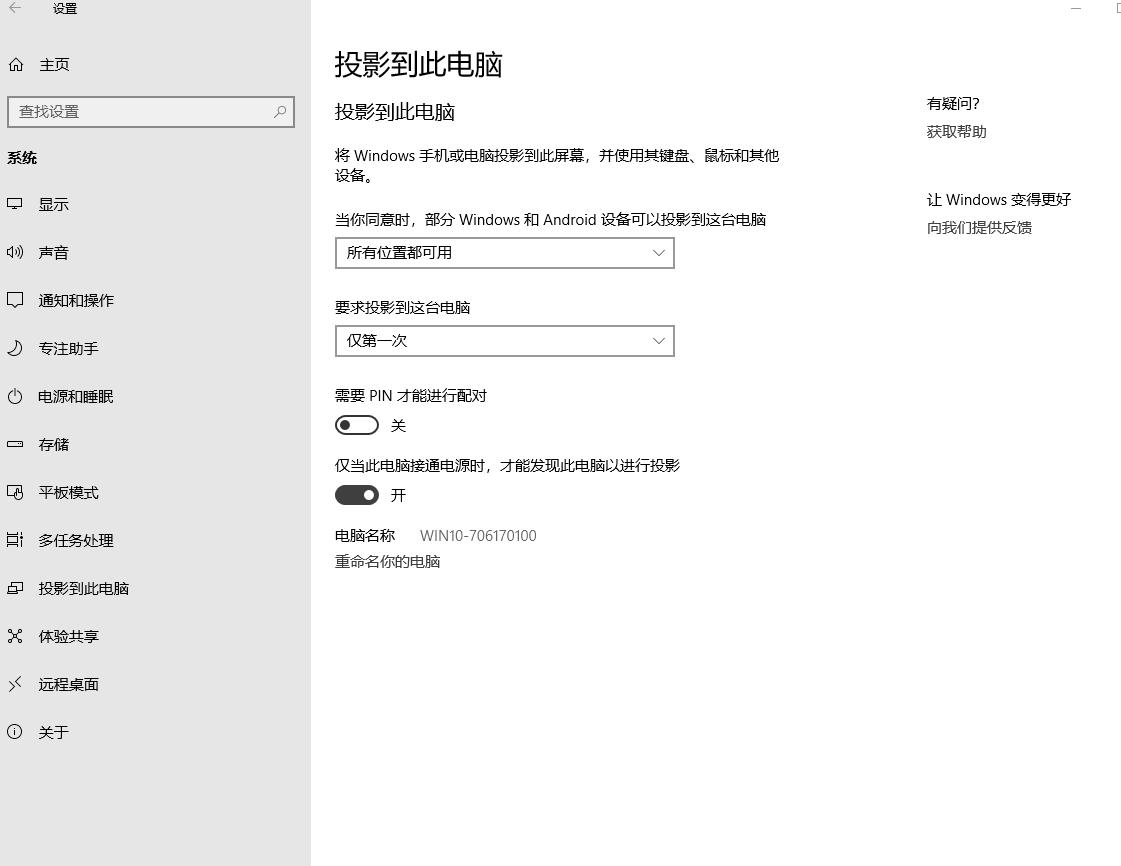Open 显示 (Display) settings in the sidebar
Image resolution: width=1121 pixels, height=866 pixels.
click(54, 204)
